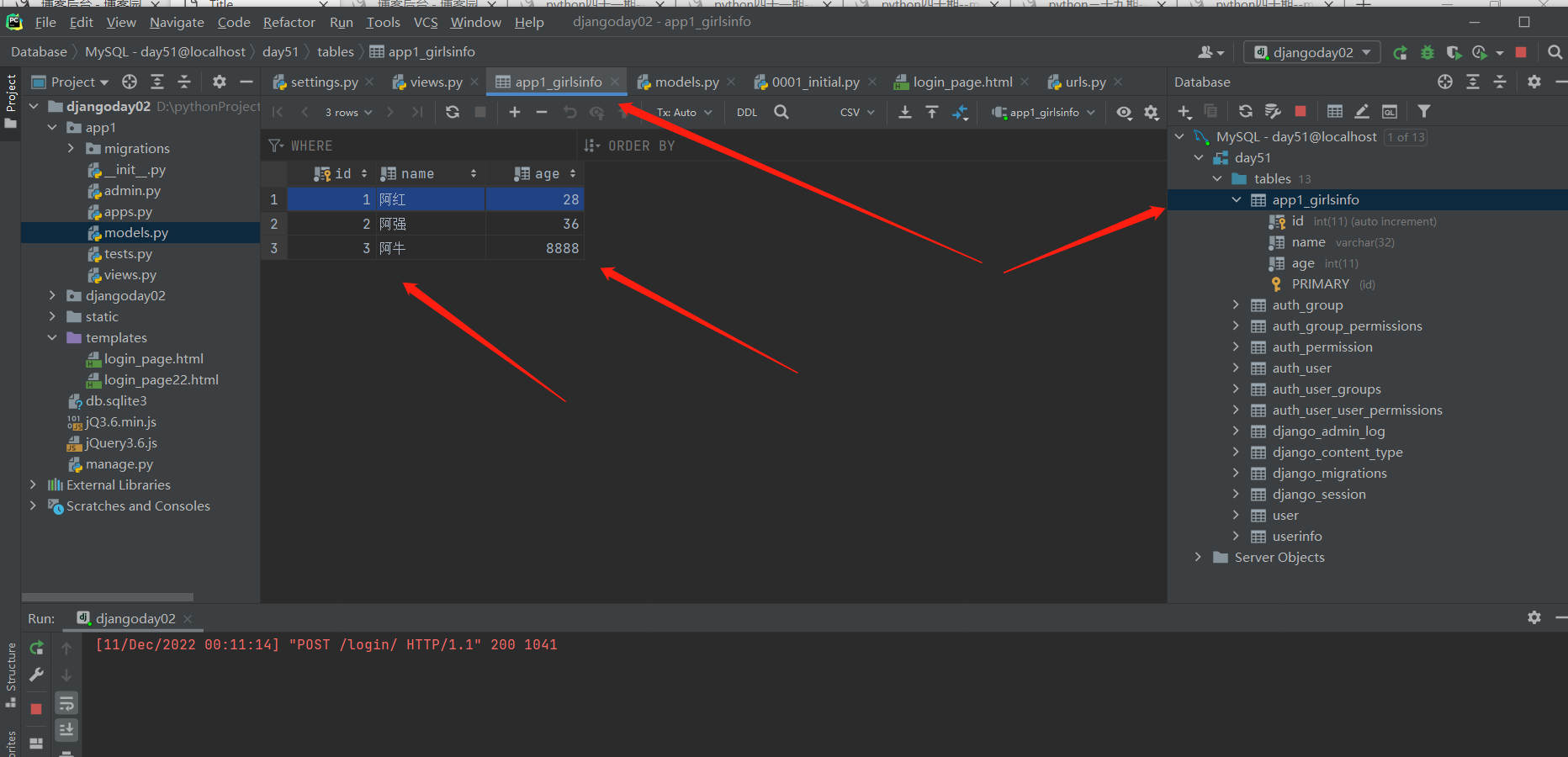Viewport: 1568px width, 757px height.
Task: Open the CSV export format dropdown
Action: pos(857,112)
